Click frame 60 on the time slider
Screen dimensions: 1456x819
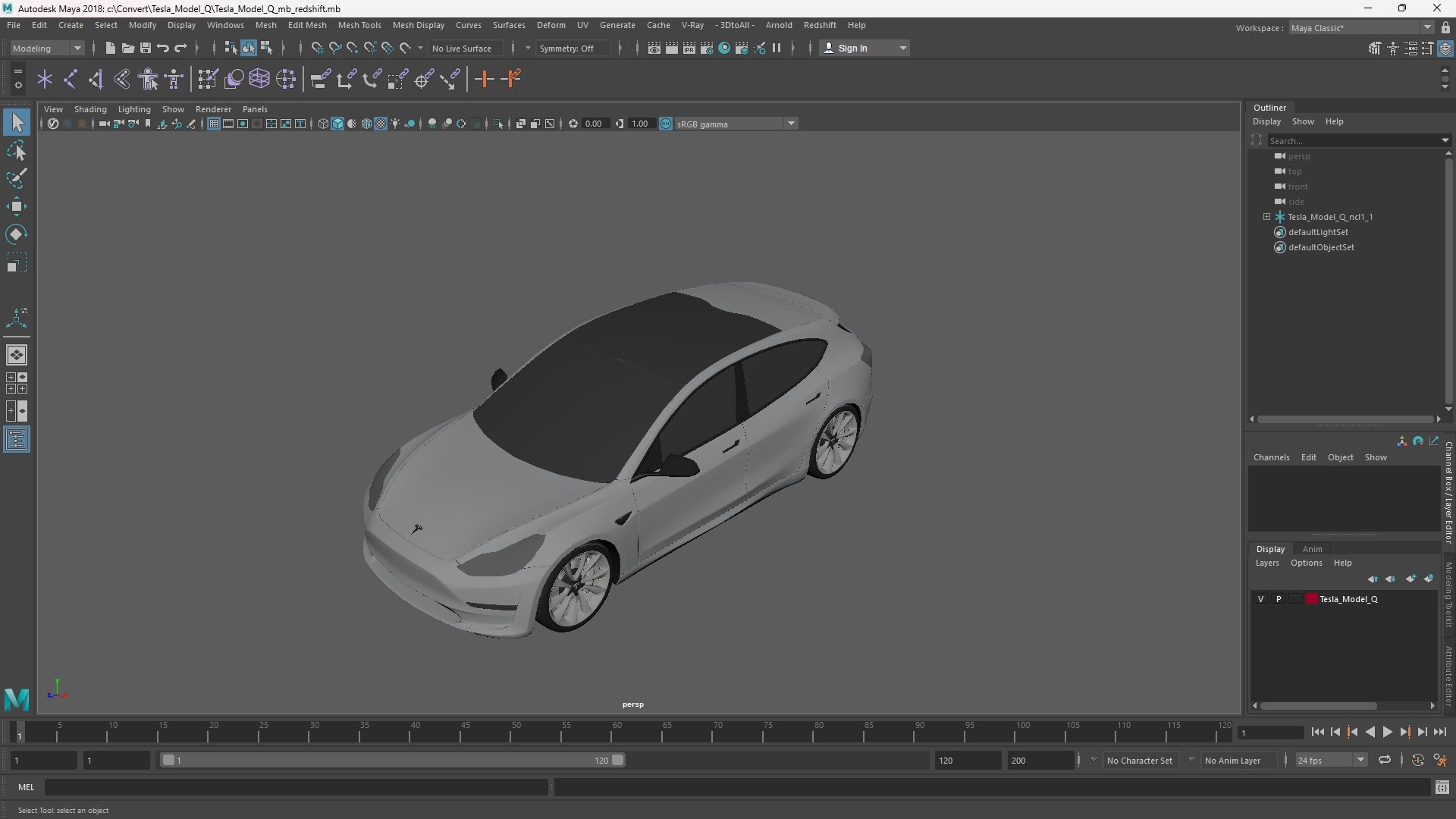pos(617,732)
